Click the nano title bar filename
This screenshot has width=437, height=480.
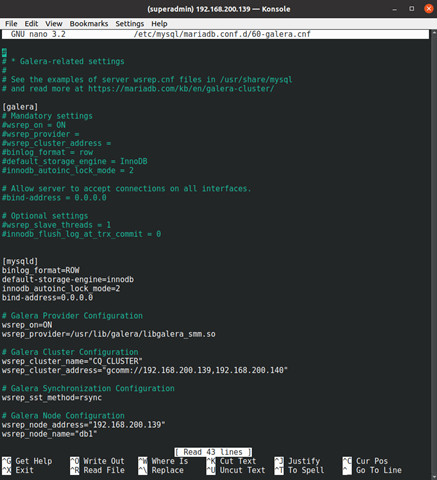point(222,34)
